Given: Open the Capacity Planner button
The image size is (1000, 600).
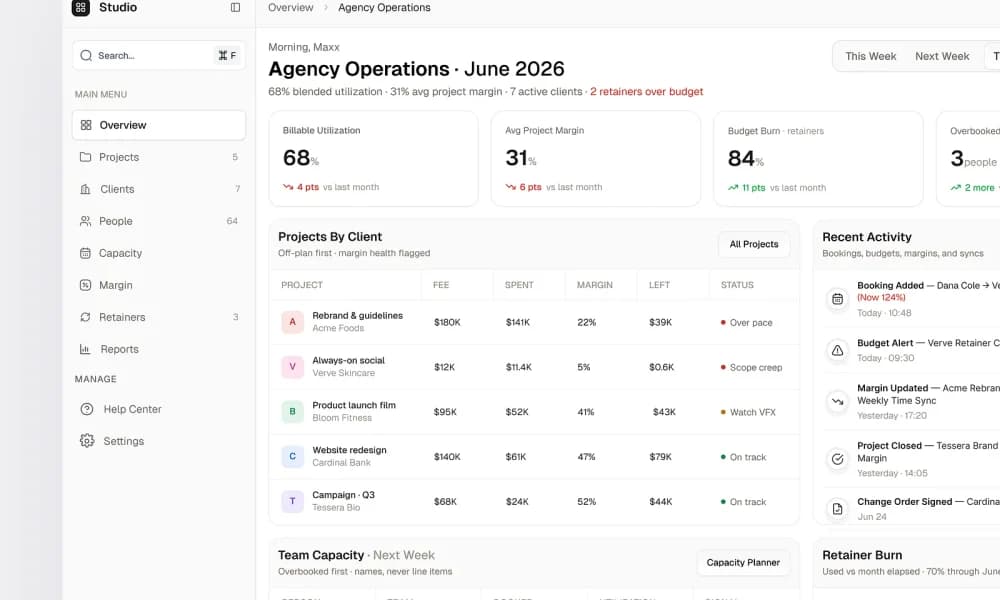Looking at the screenshot, I should point(743,562).
